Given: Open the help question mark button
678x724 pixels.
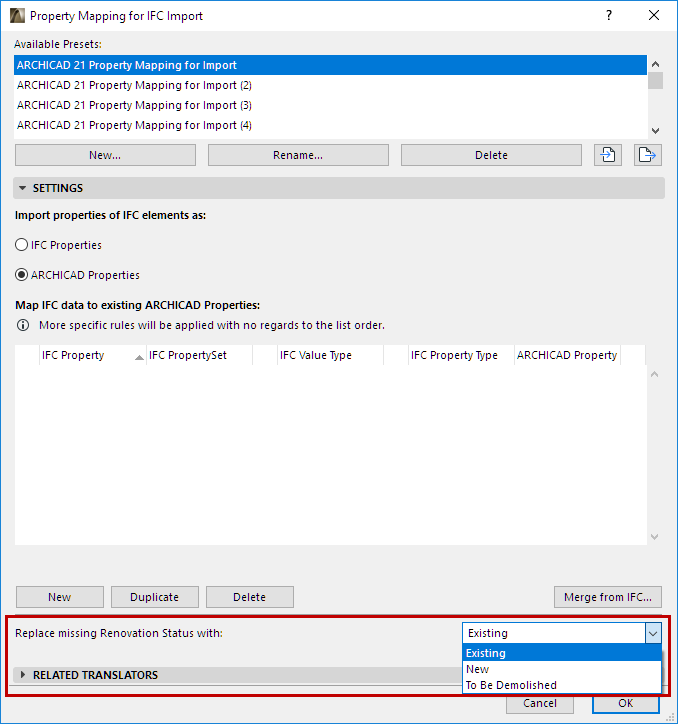Looking at the screenshot, I should point(609,15).
